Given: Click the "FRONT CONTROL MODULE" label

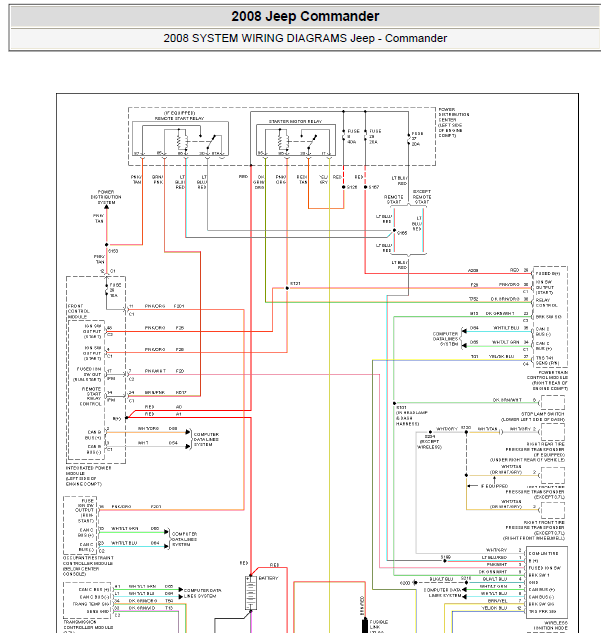Looking at the screenshot, I should (x=79, y=311).
